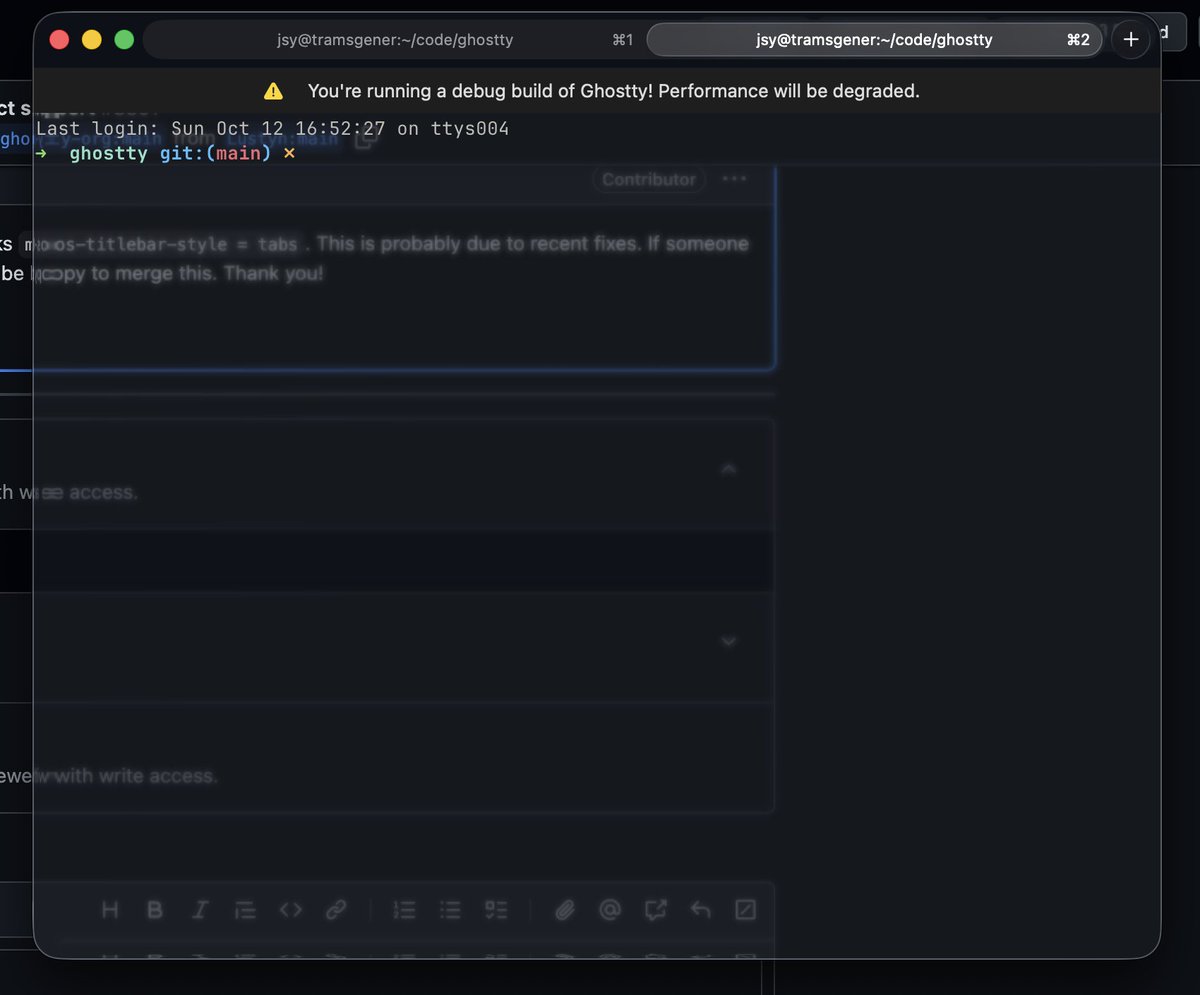
Task: Mention a user with the @ icon
Action: [x=610, y=909]
